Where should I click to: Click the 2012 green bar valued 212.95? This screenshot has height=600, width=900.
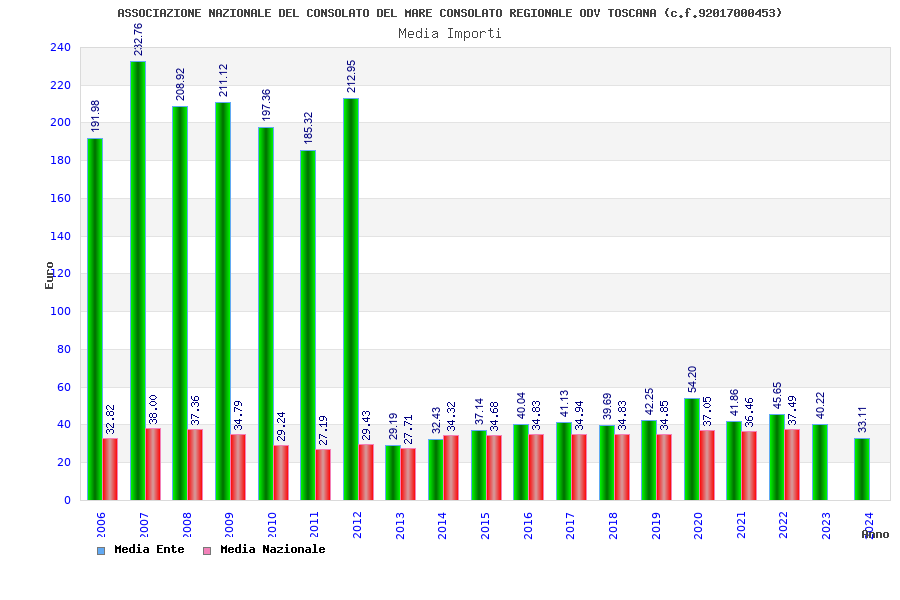click(351, 299)
